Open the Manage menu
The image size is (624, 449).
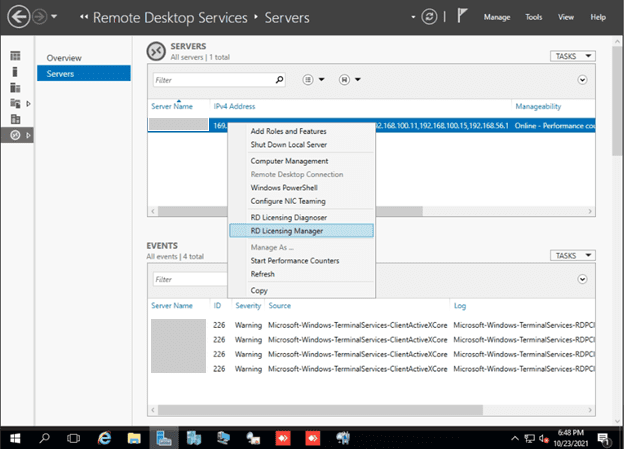[497, 17]
